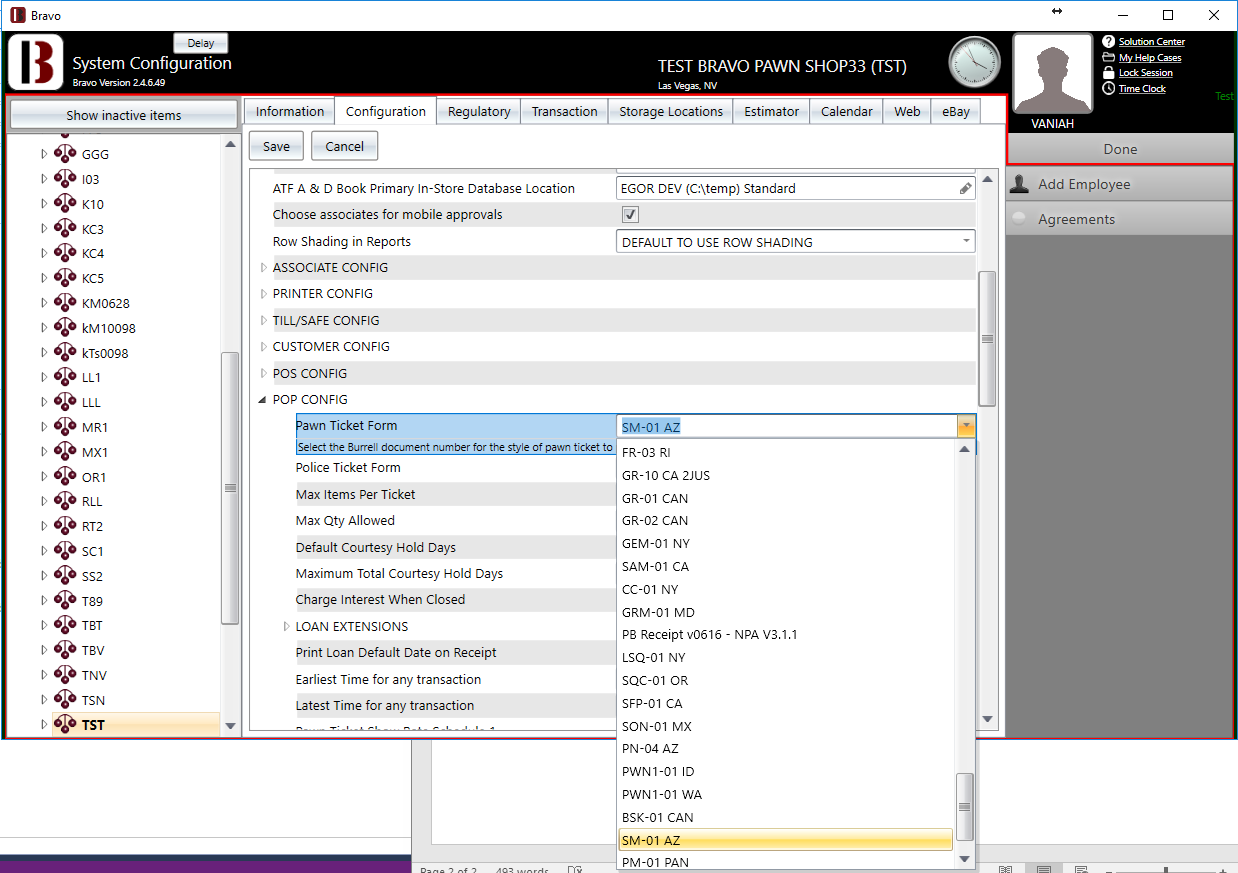Click the Delay button
1238x873 pixels.
pos(201,43)
